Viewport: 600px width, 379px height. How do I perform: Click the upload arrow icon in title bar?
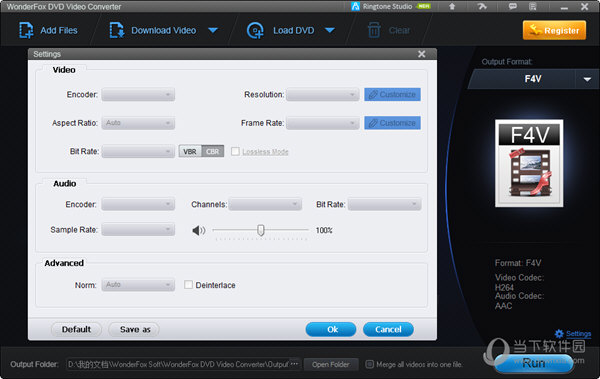coord(452,6)
